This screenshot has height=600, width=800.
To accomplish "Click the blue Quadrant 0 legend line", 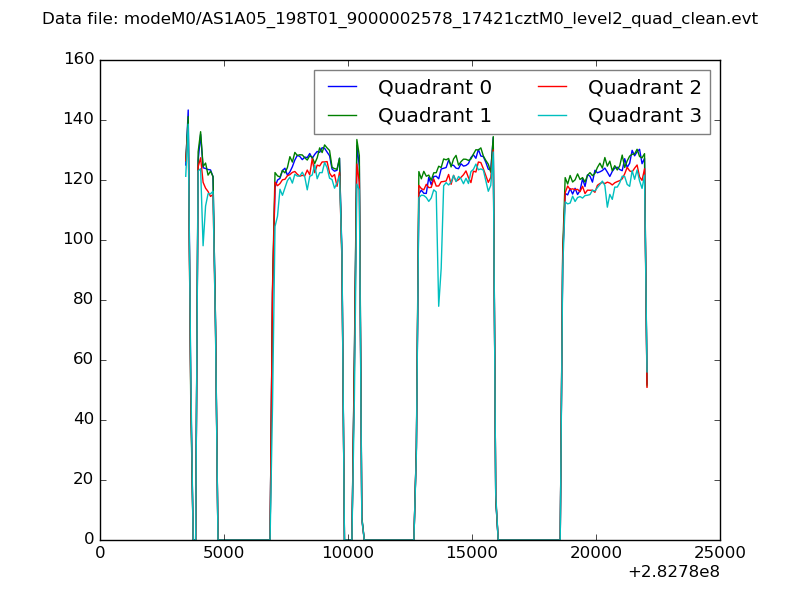I will (x=343, y=87).
